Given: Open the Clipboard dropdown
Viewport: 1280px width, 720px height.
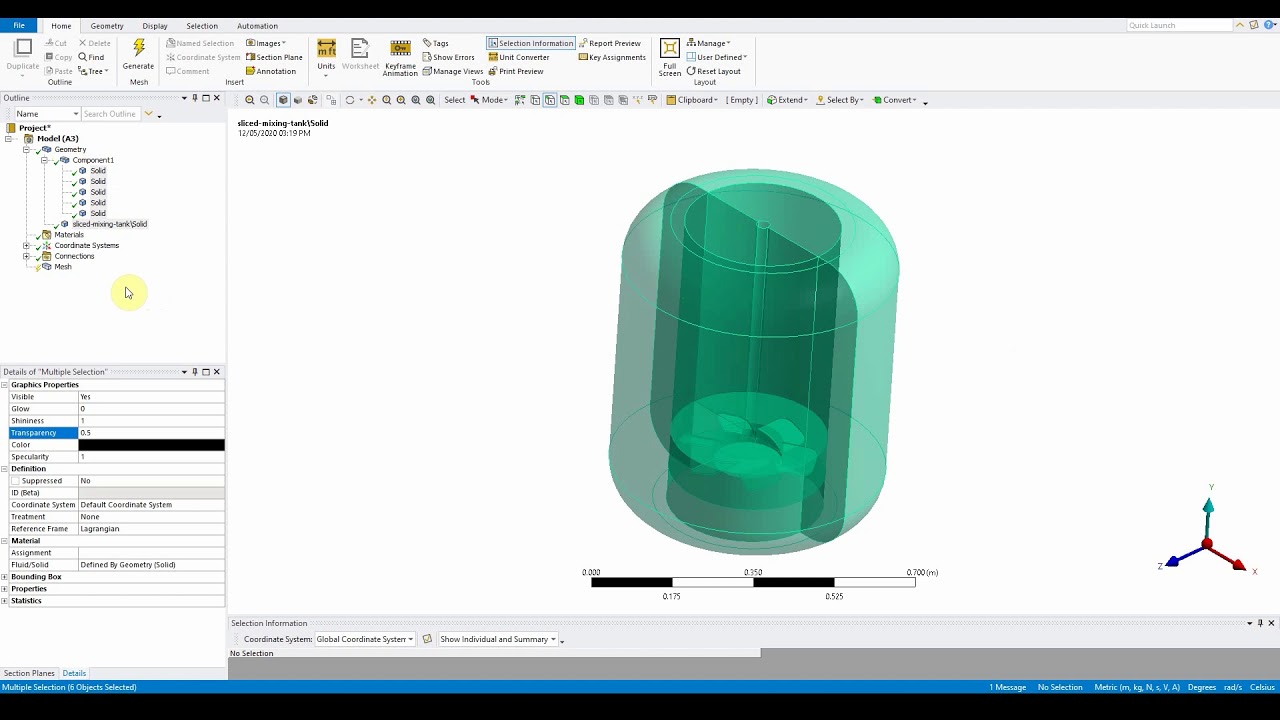Looking at the screenshot, I should click(x=692, y=100).
